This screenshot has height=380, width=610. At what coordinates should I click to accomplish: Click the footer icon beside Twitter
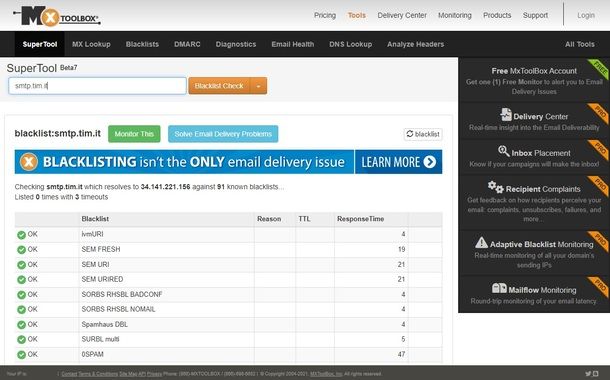[x=596, y=374]
